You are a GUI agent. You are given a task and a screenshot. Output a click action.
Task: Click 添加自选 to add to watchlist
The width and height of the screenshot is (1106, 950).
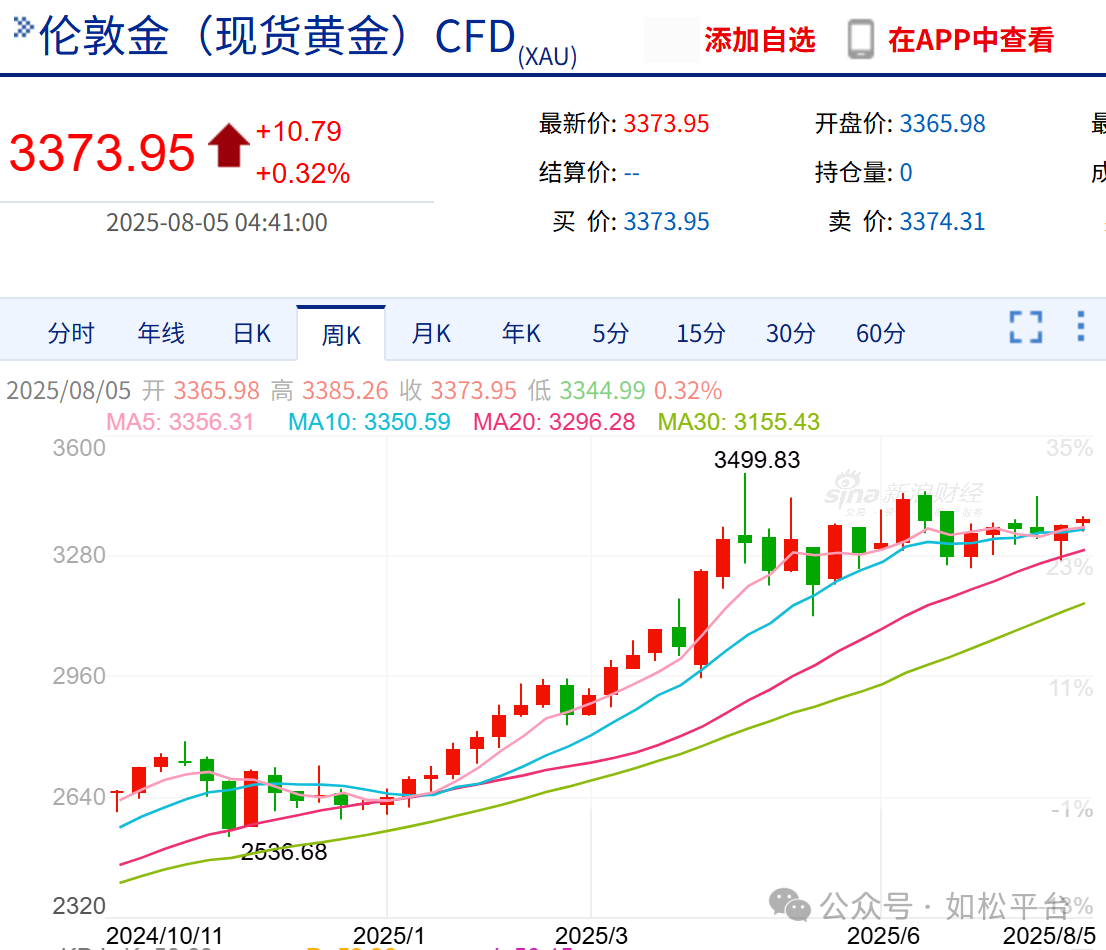(760, 39)
